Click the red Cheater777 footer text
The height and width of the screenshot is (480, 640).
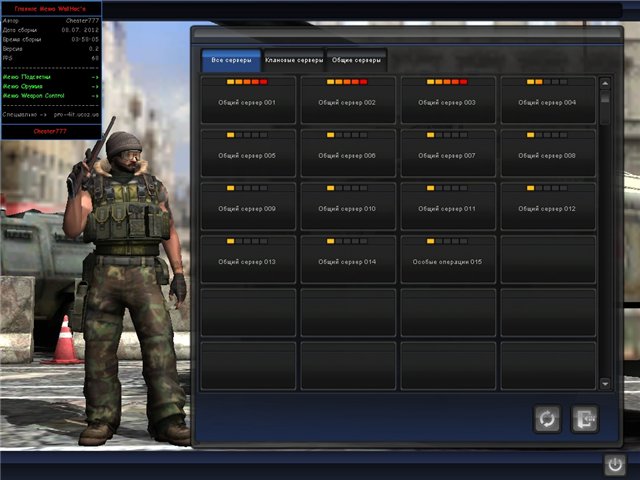pyautogui.click(x=50, y=131)
